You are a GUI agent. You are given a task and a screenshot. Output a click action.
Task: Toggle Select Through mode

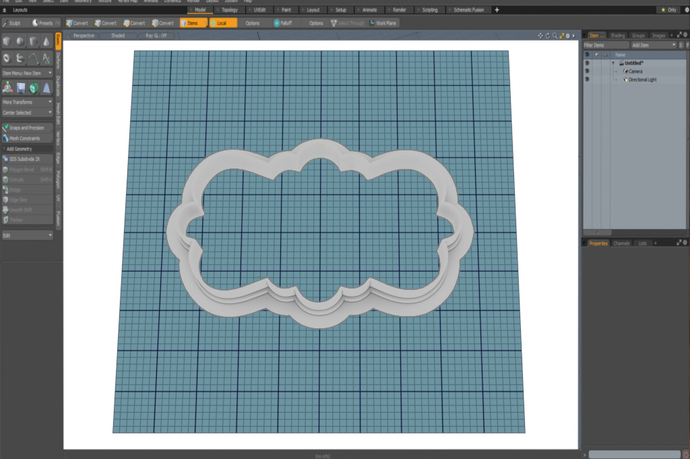click(x=348, y=23)
